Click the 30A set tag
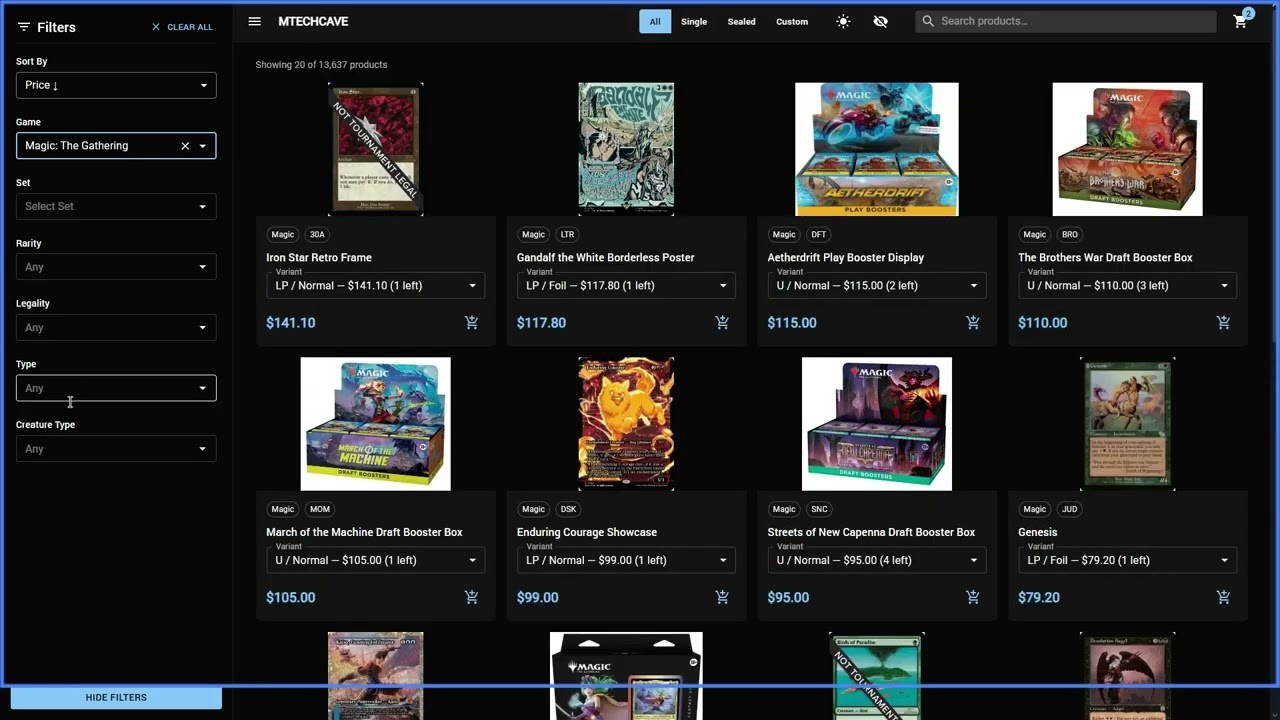This screenshot has height=720, width=1280. click(317, 235)
